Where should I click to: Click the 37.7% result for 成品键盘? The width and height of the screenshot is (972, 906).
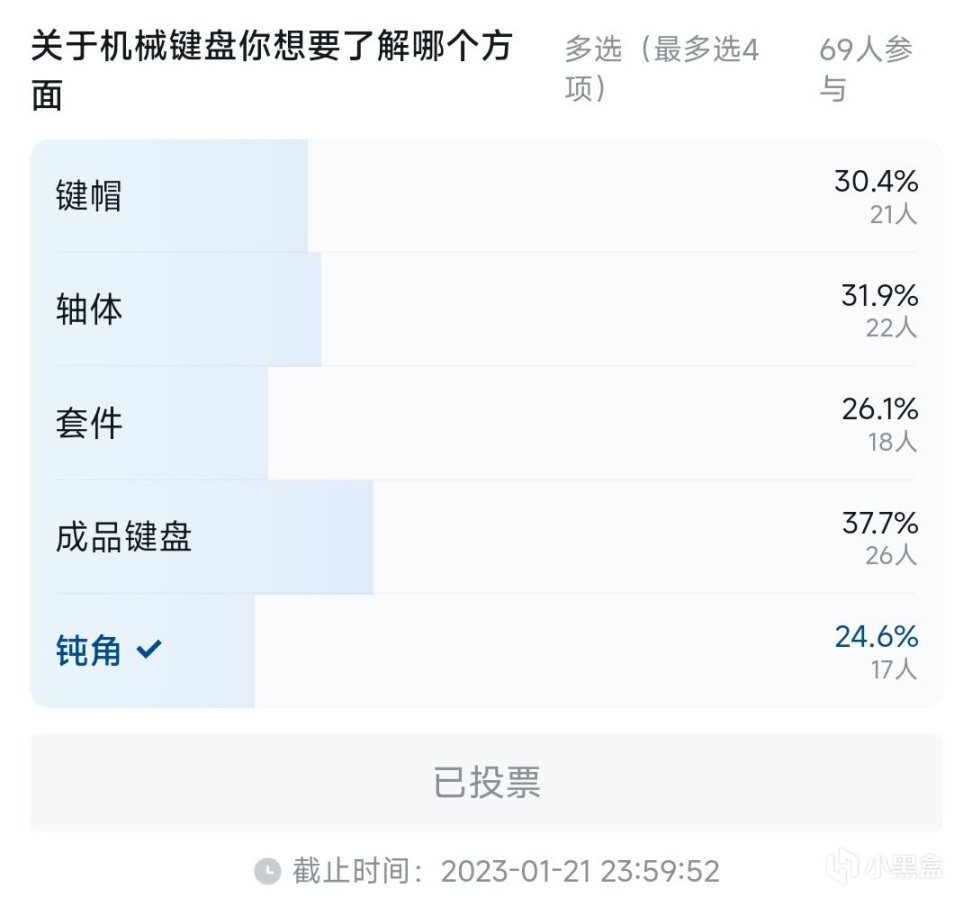879,523
